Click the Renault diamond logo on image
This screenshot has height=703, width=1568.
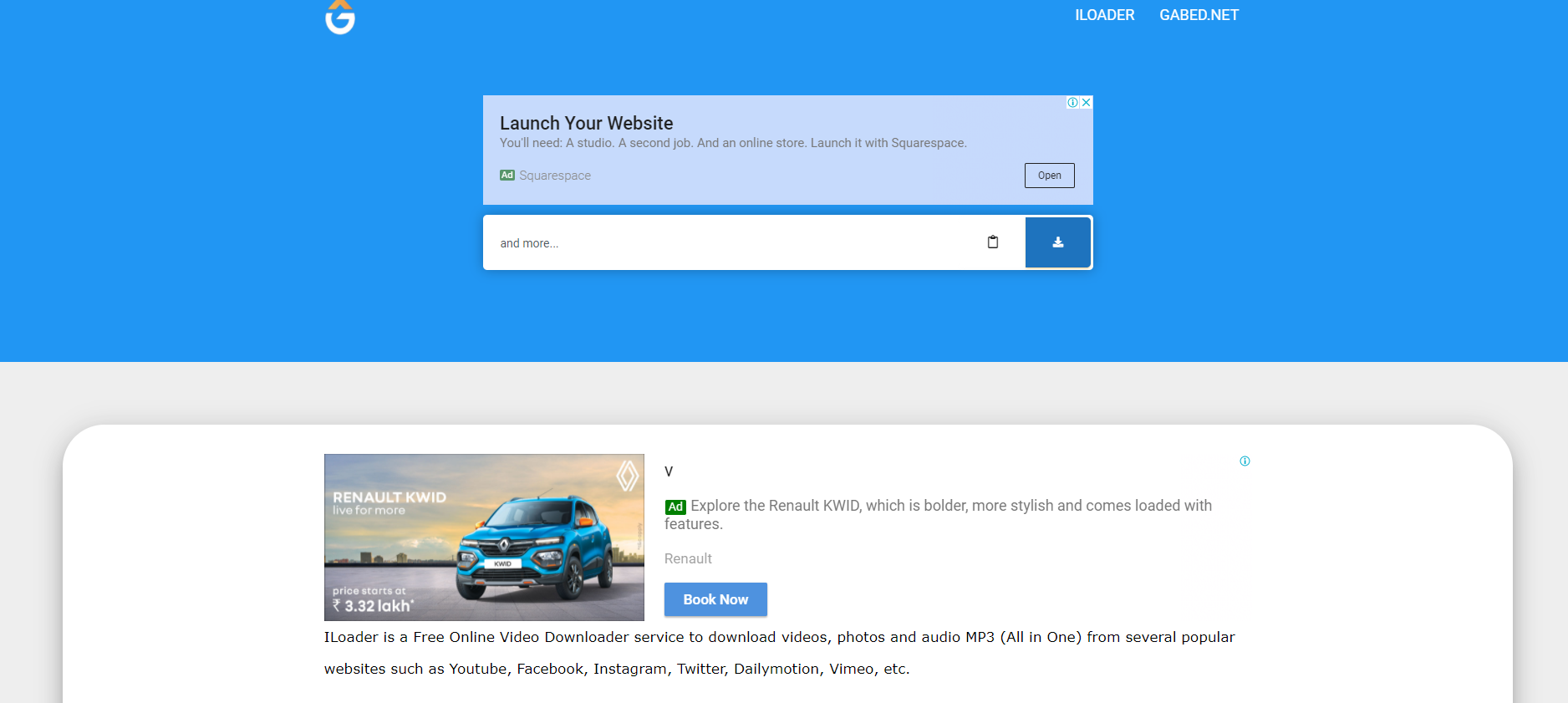coord(627,476)
